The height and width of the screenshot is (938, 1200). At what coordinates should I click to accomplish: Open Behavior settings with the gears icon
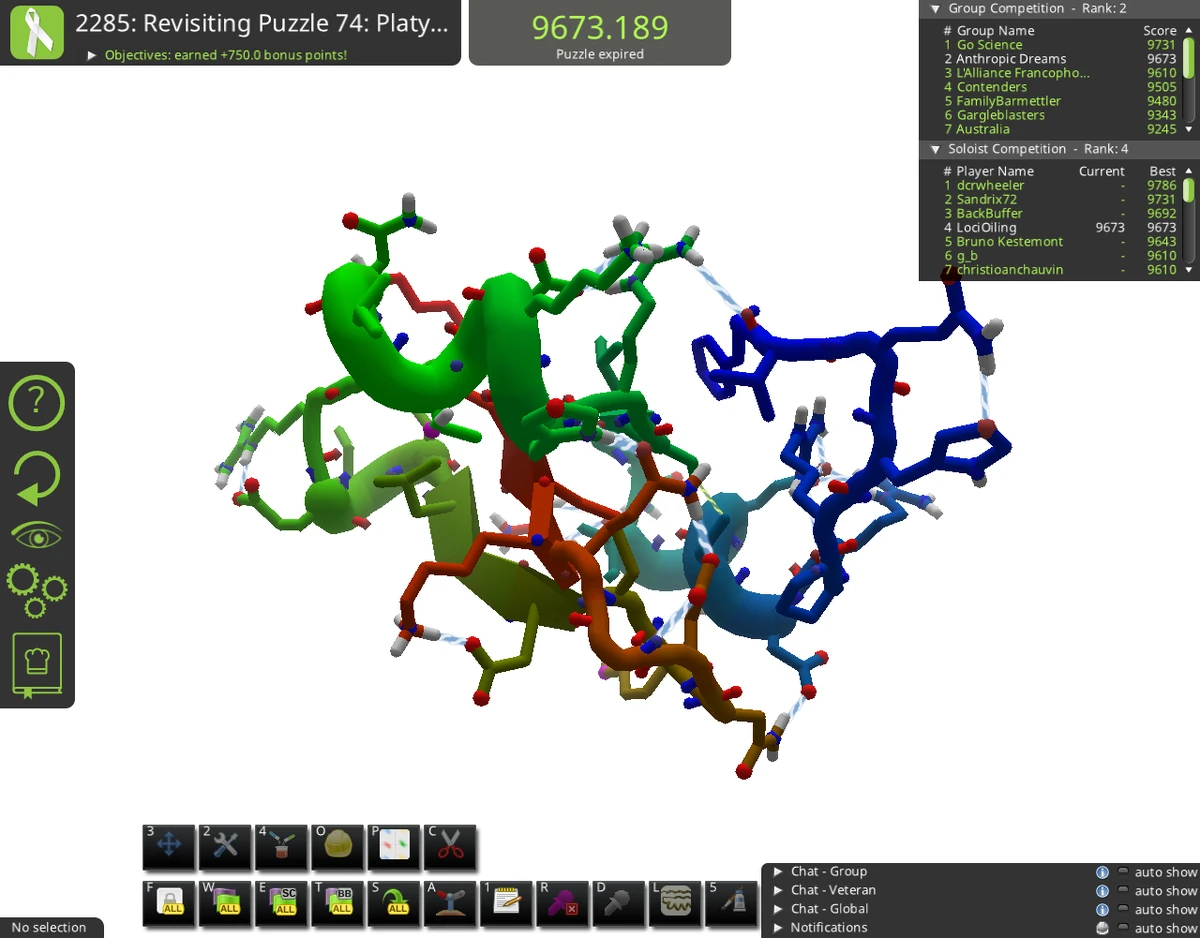[36, 592]
